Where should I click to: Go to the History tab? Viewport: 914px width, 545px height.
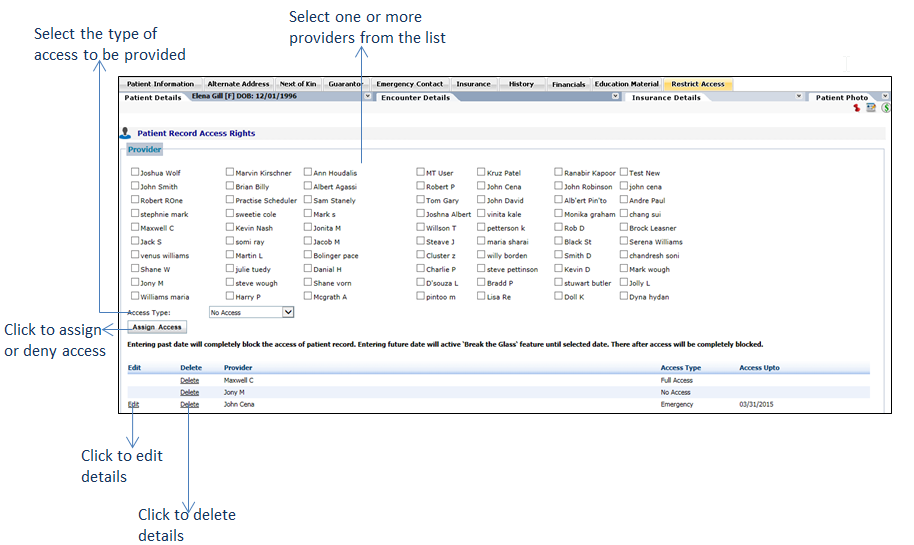[521, 84]
